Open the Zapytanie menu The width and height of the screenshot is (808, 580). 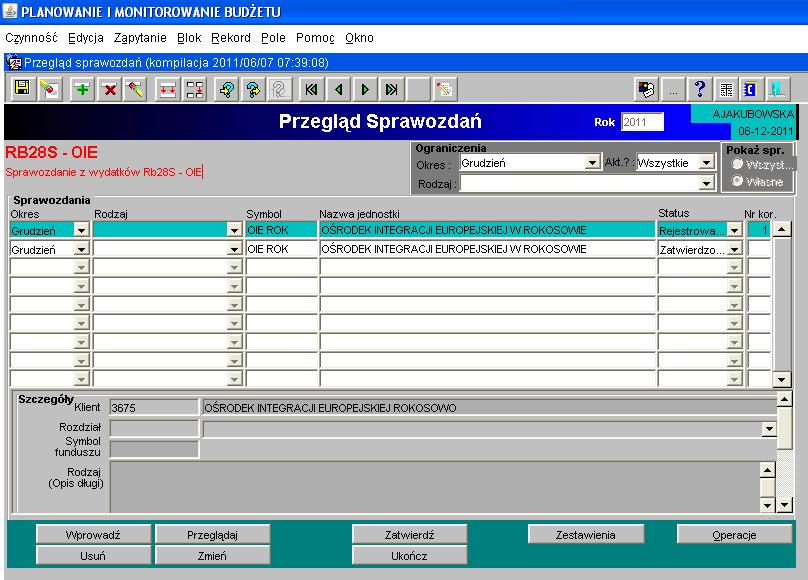pos(140,38)
